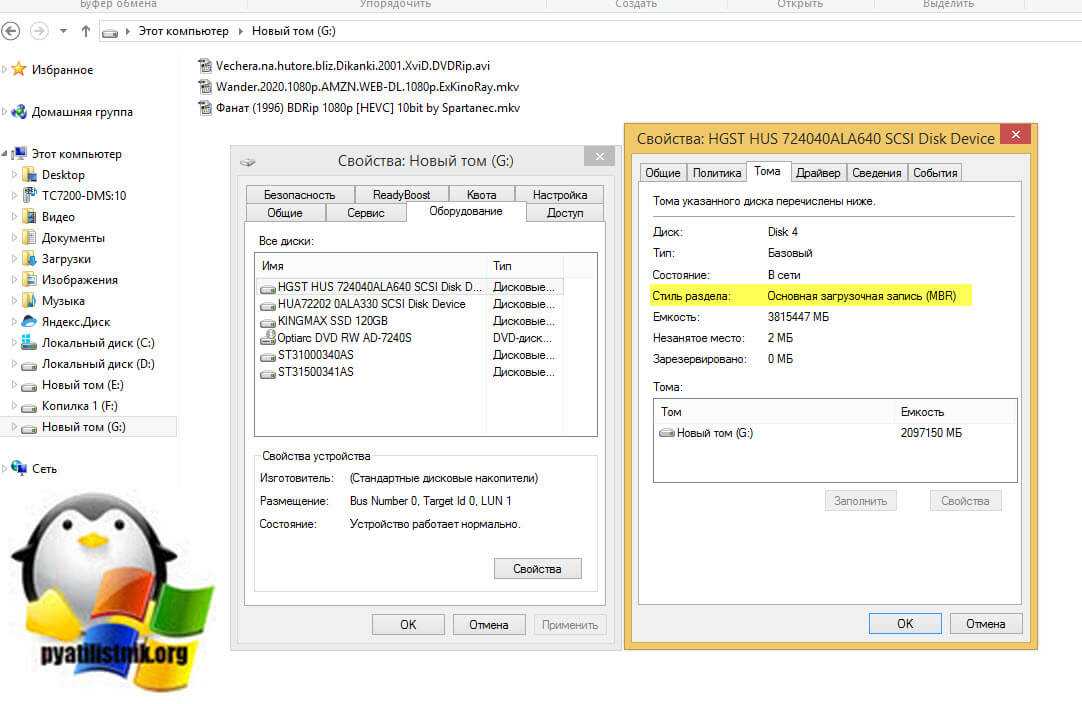Viewport: 1082px width, 704px height.
Task: Click the Свойства button under device properties
Action: pyautogui.click(x=537, y=569)
